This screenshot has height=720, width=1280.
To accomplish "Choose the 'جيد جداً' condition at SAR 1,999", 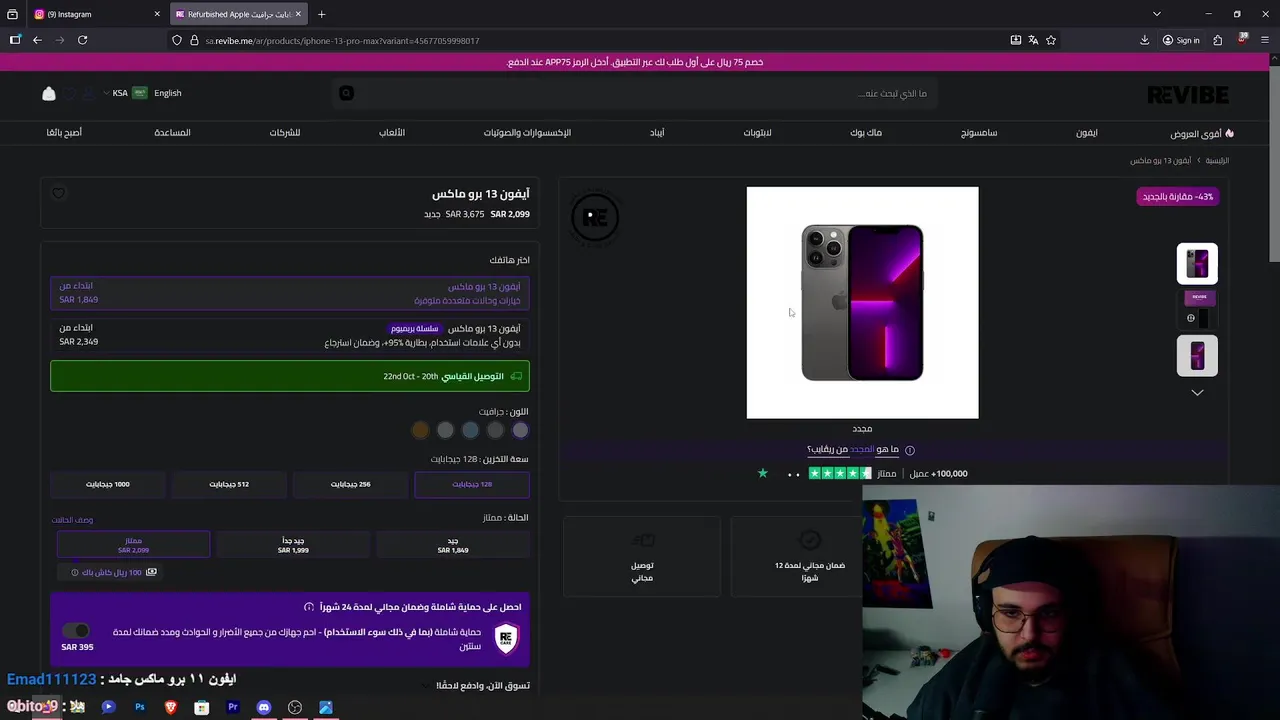I will tap(293, 545).
